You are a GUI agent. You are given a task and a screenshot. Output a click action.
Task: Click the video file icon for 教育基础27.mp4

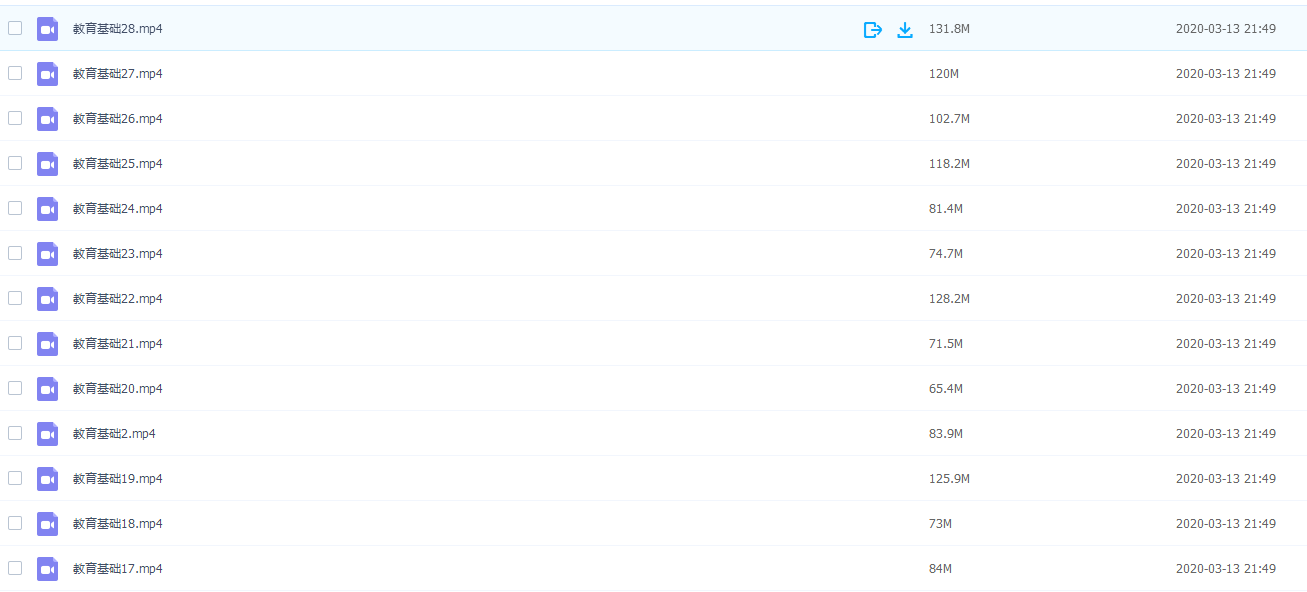pyautogui.click(x=47, y=74)
